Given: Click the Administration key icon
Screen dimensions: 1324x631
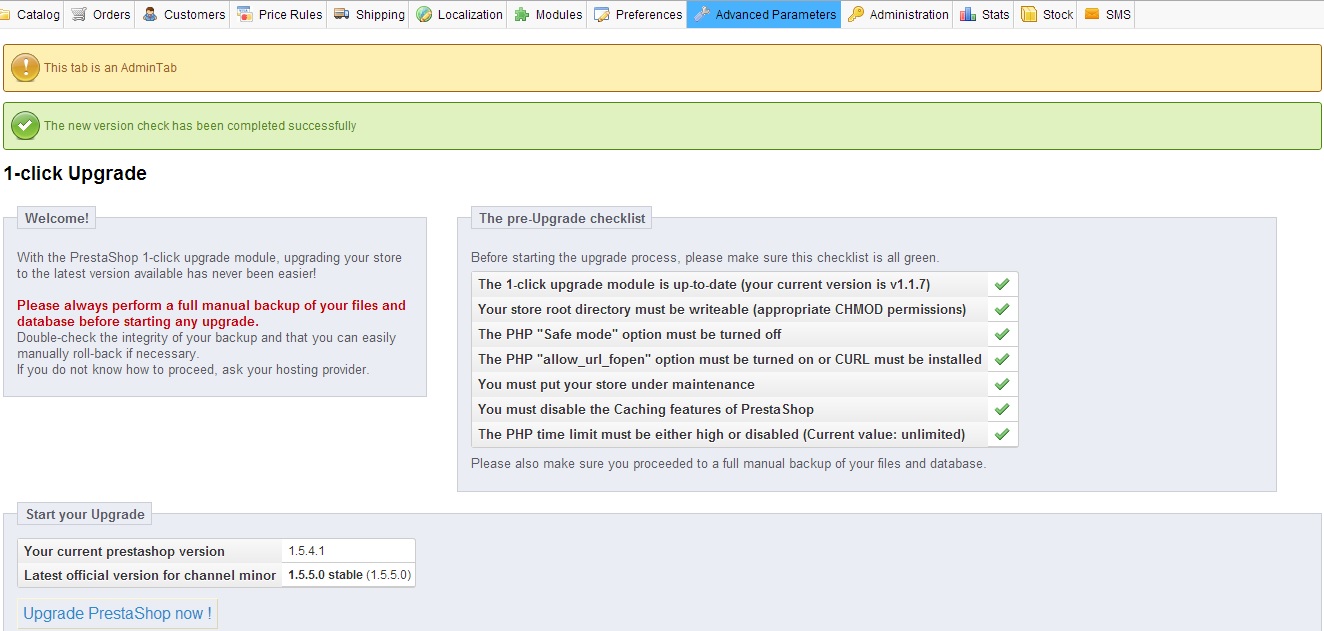Looking at the screenshot, I should tap(856, 14).
